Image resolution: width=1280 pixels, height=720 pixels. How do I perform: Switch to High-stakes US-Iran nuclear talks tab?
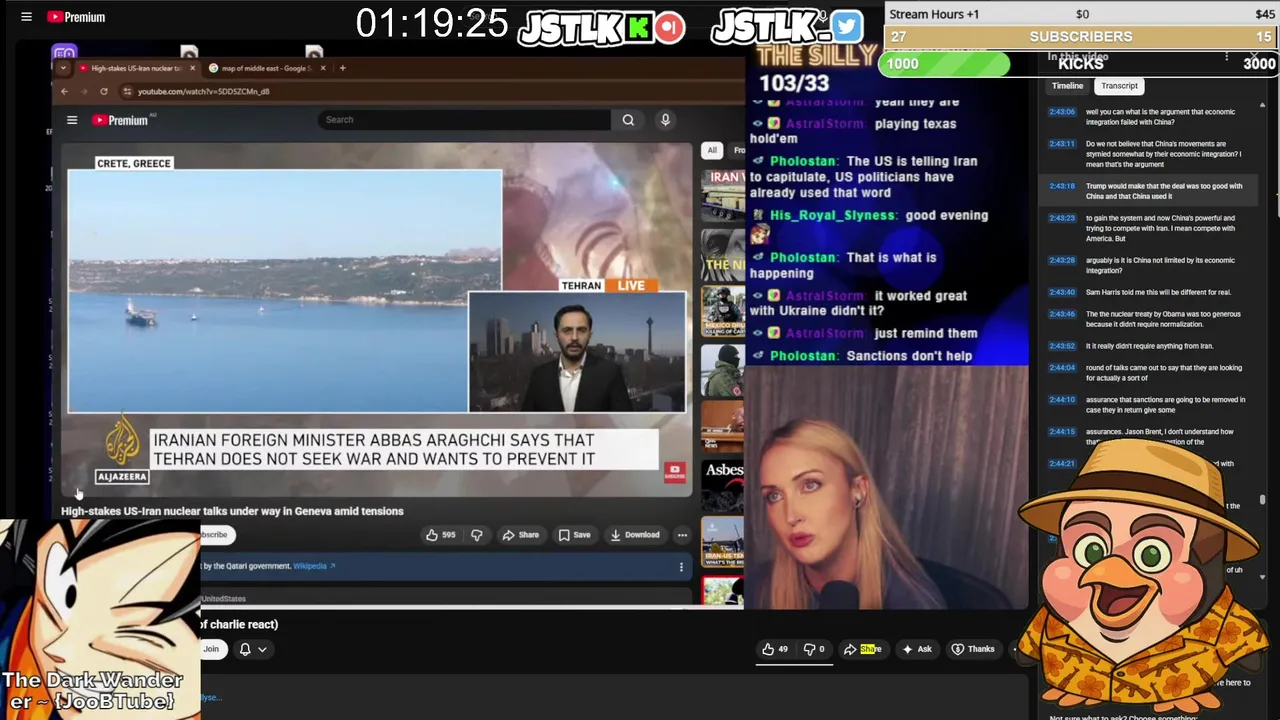pyautogui.click(x=135, y=68)
